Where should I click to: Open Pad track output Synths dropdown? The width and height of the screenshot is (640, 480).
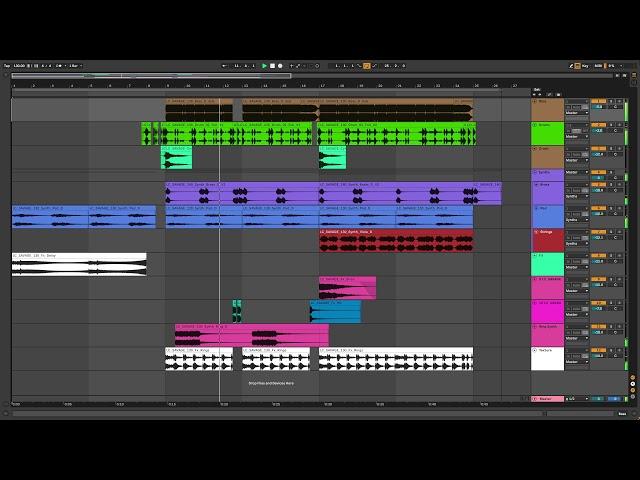point(577,220)
